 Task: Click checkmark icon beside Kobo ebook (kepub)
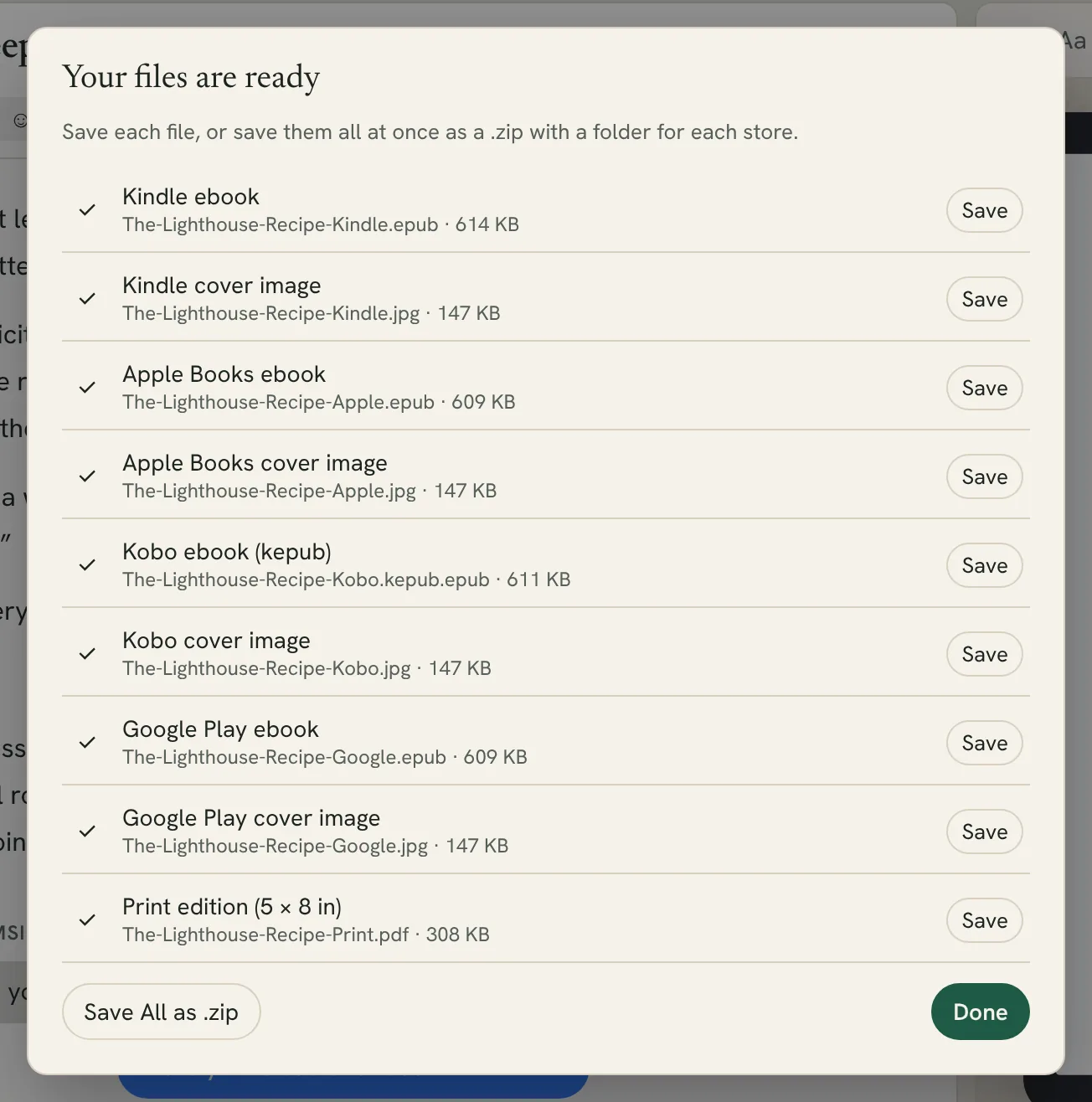click(87, 565)
